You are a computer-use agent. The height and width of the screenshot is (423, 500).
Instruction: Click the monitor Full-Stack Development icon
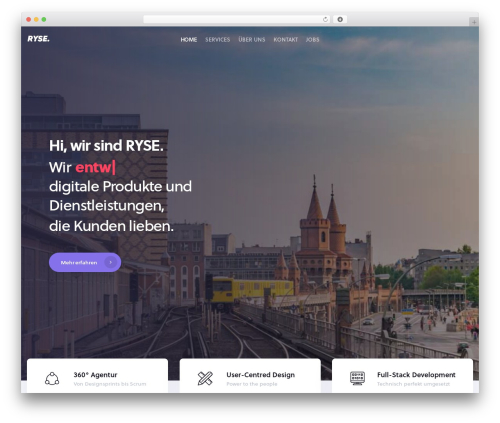(357, 379)
